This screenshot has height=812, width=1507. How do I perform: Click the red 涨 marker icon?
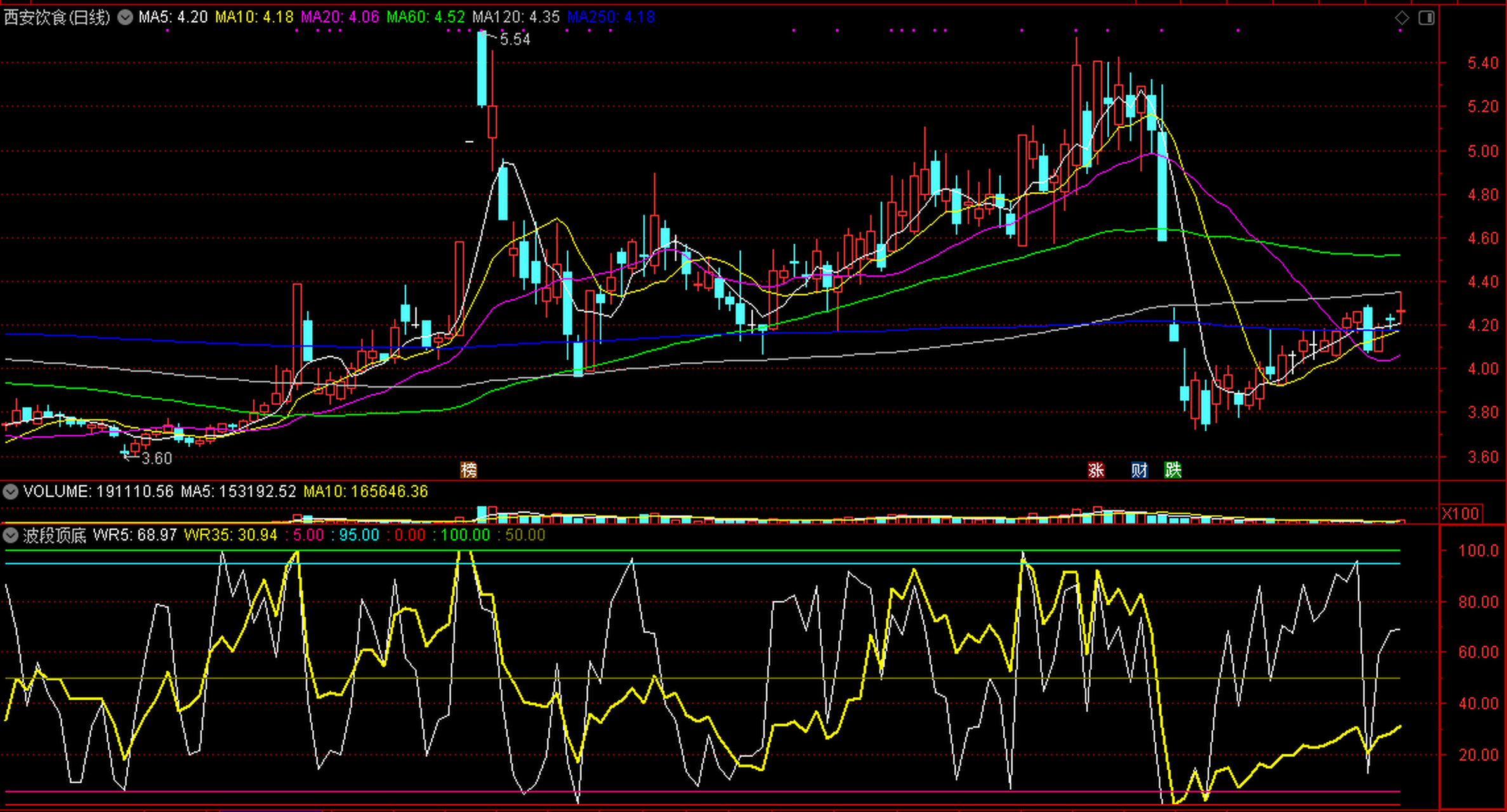[x=1096, y=470]
